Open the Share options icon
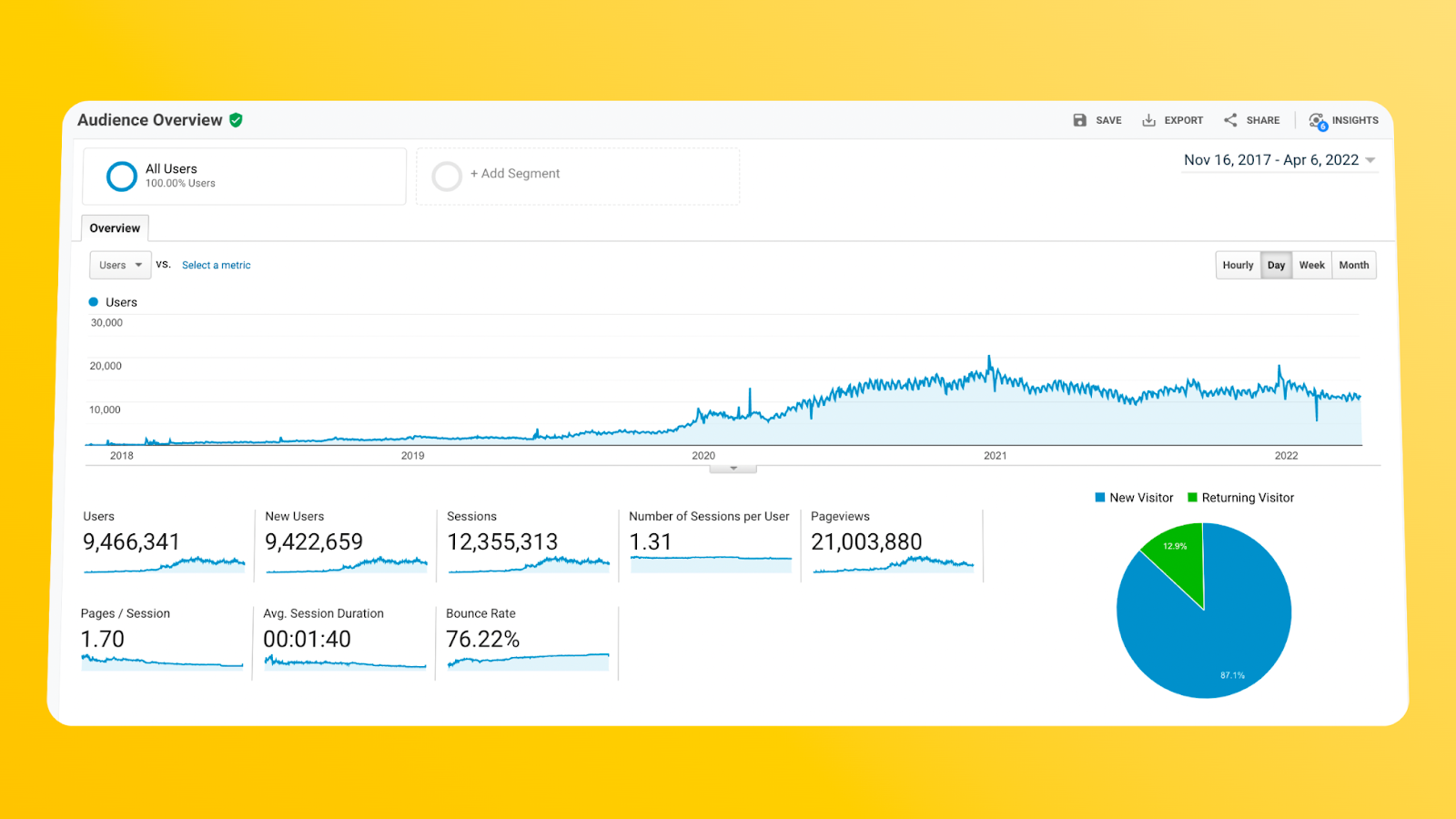 tap(1229, 119)
